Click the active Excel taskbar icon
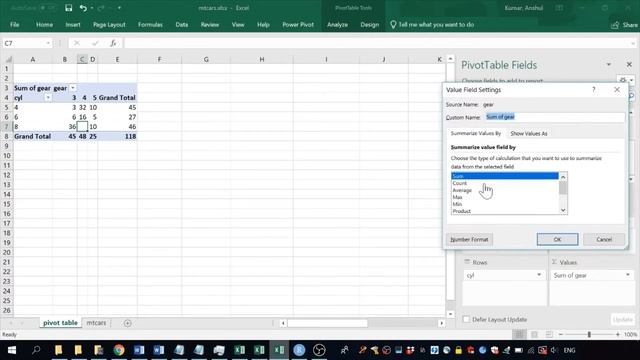This screenshot has width=640, height=360. pos(279,350)
